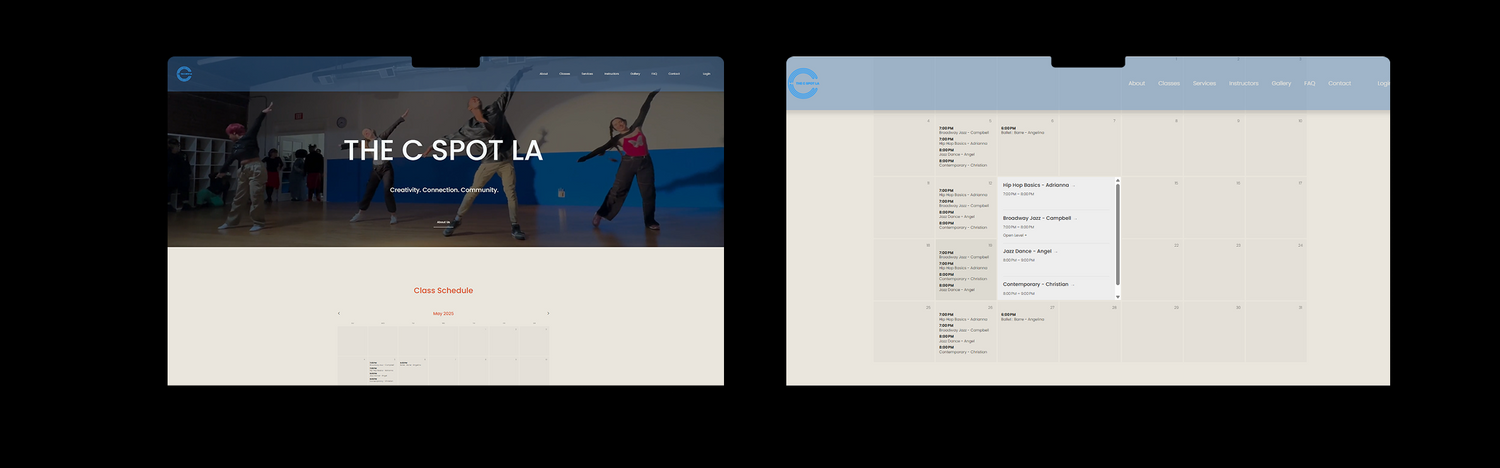The width and height of the screenshot is (1500, 468).
Task: Open Jazz Dance - Angel event on May 5
Action: tap(957, 153)
